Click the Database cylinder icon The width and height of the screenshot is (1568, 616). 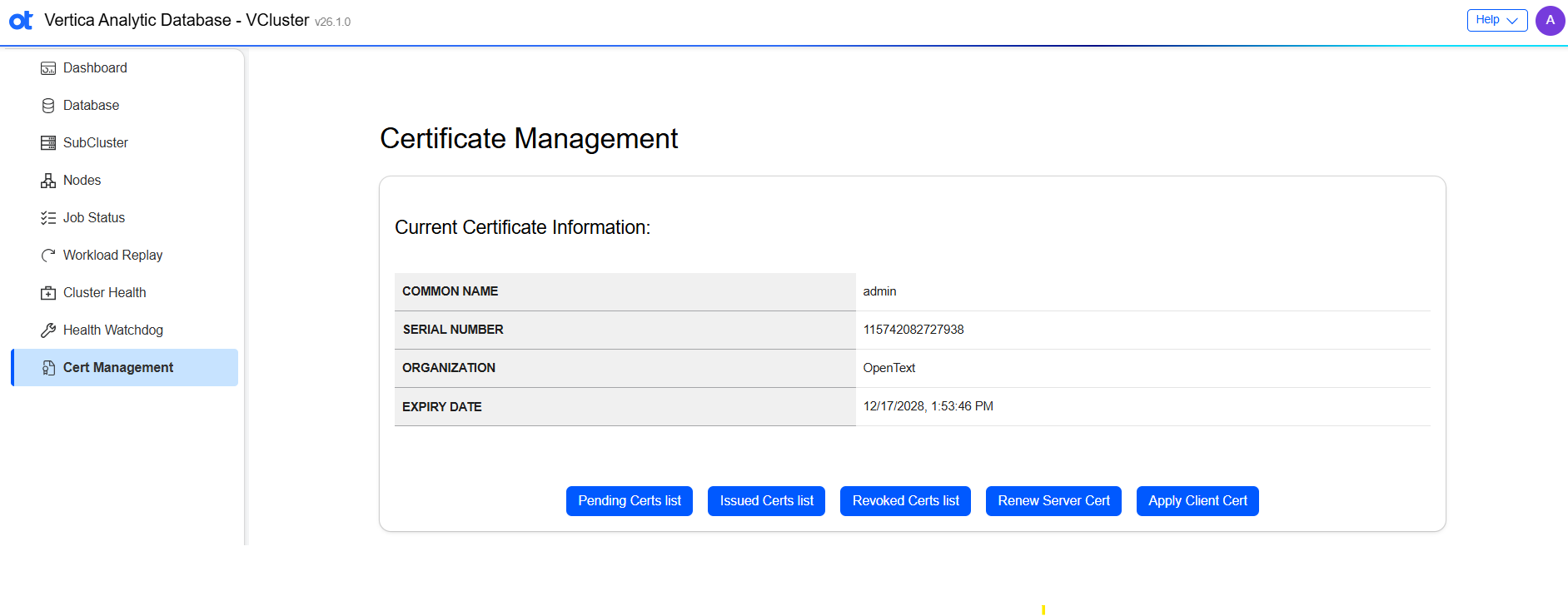coord(48,106)
